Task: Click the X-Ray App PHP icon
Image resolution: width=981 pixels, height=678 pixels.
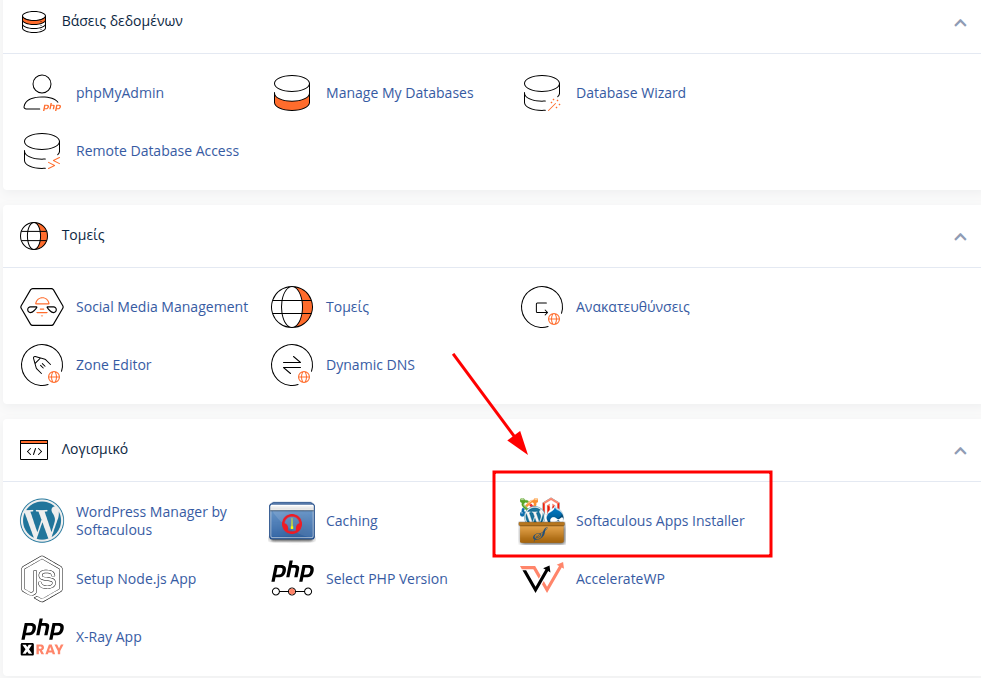Action: point(42,637)
